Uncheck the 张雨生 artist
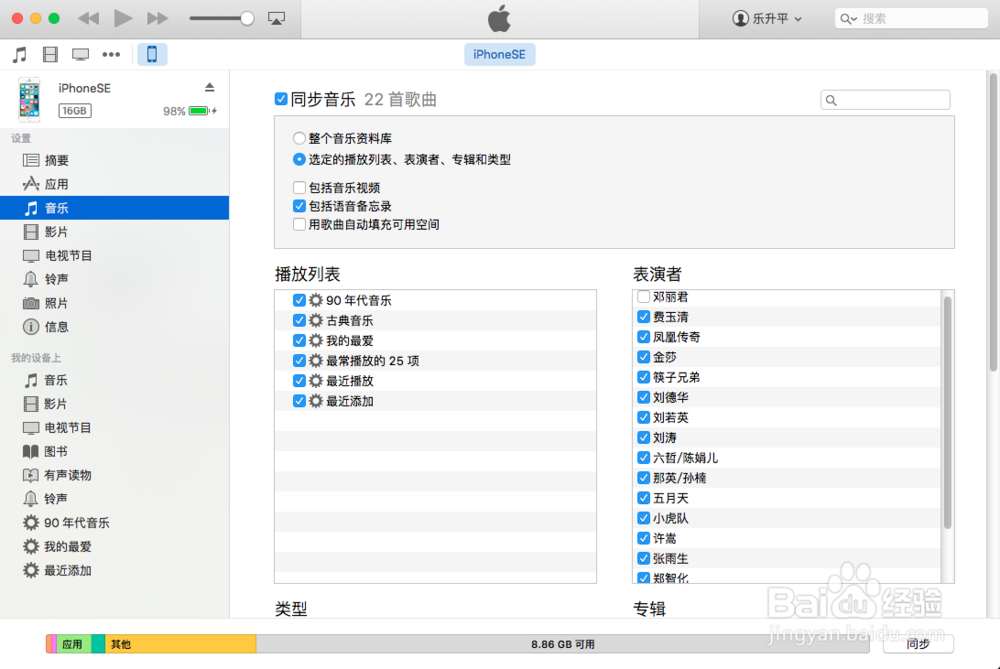The width and height of the screenshot is (1000, 669). [643, 559]
